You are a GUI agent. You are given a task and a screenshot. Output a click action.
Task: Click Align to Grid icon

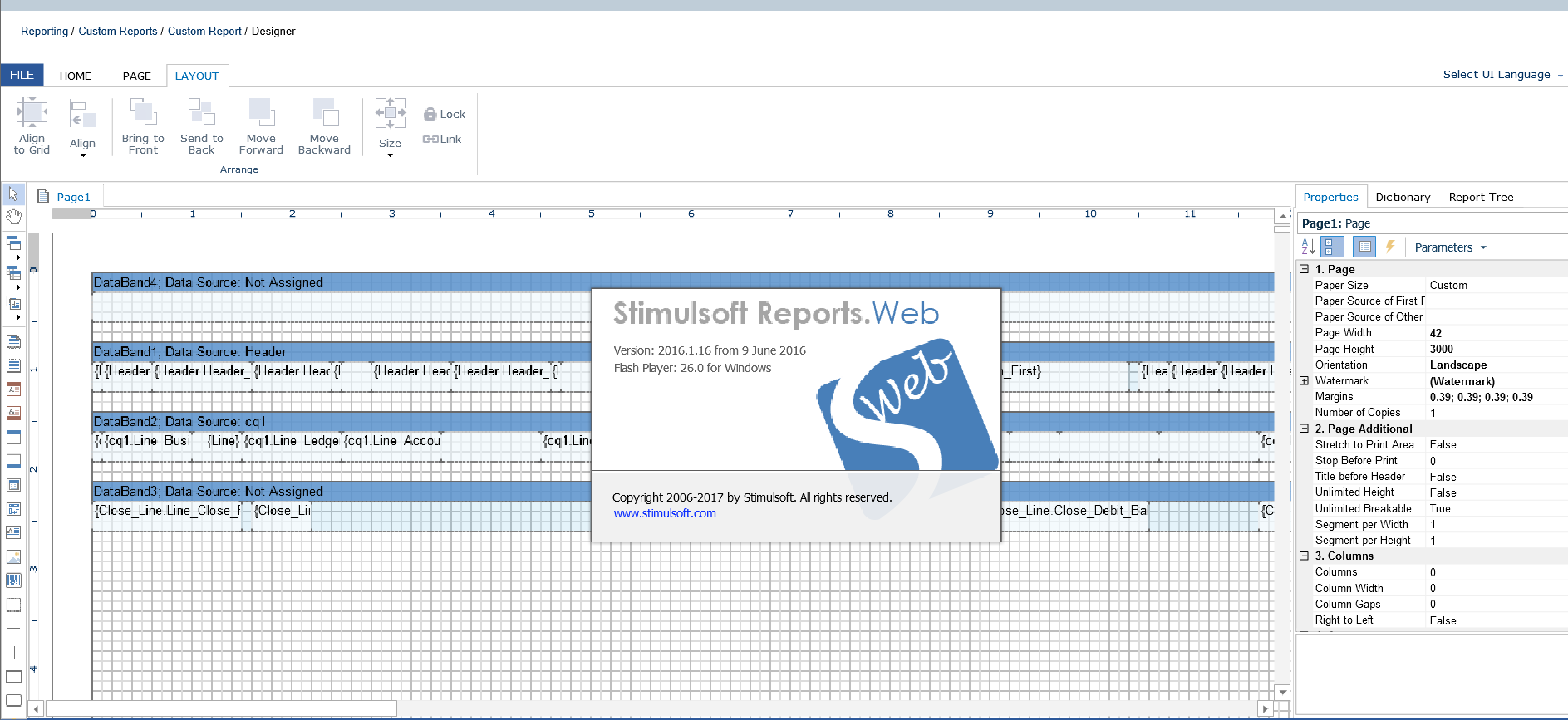pos(32,112)
